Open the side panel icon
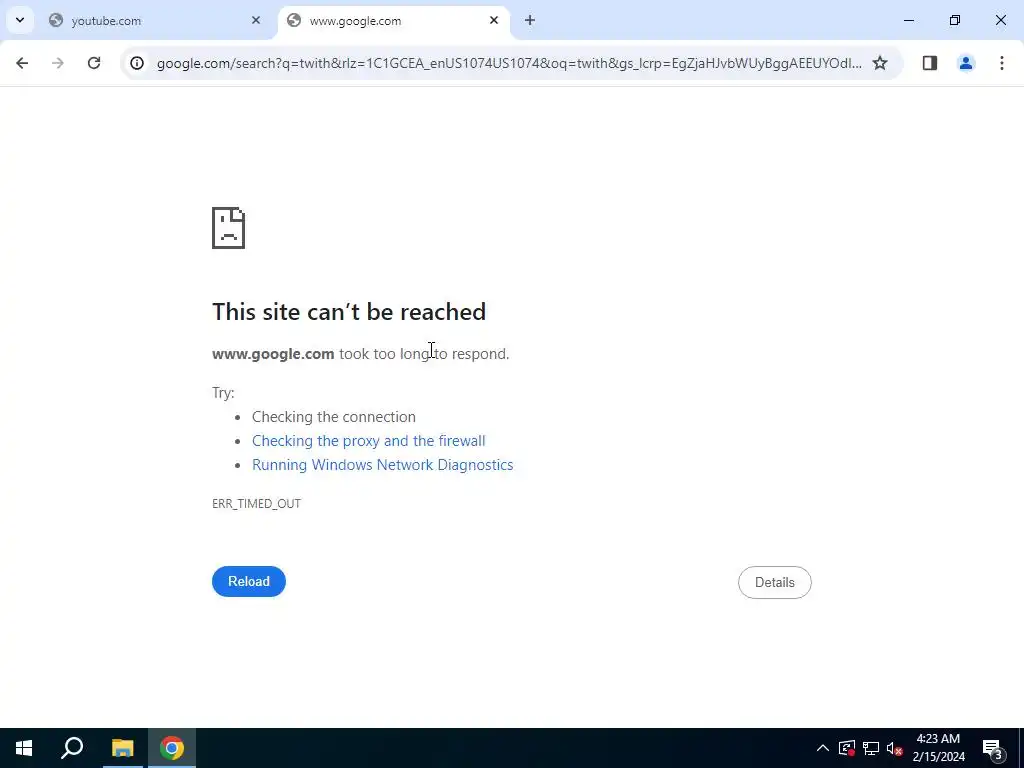Image resolution: width=1024 pixels, height=768 pixels. pos(929,63)
